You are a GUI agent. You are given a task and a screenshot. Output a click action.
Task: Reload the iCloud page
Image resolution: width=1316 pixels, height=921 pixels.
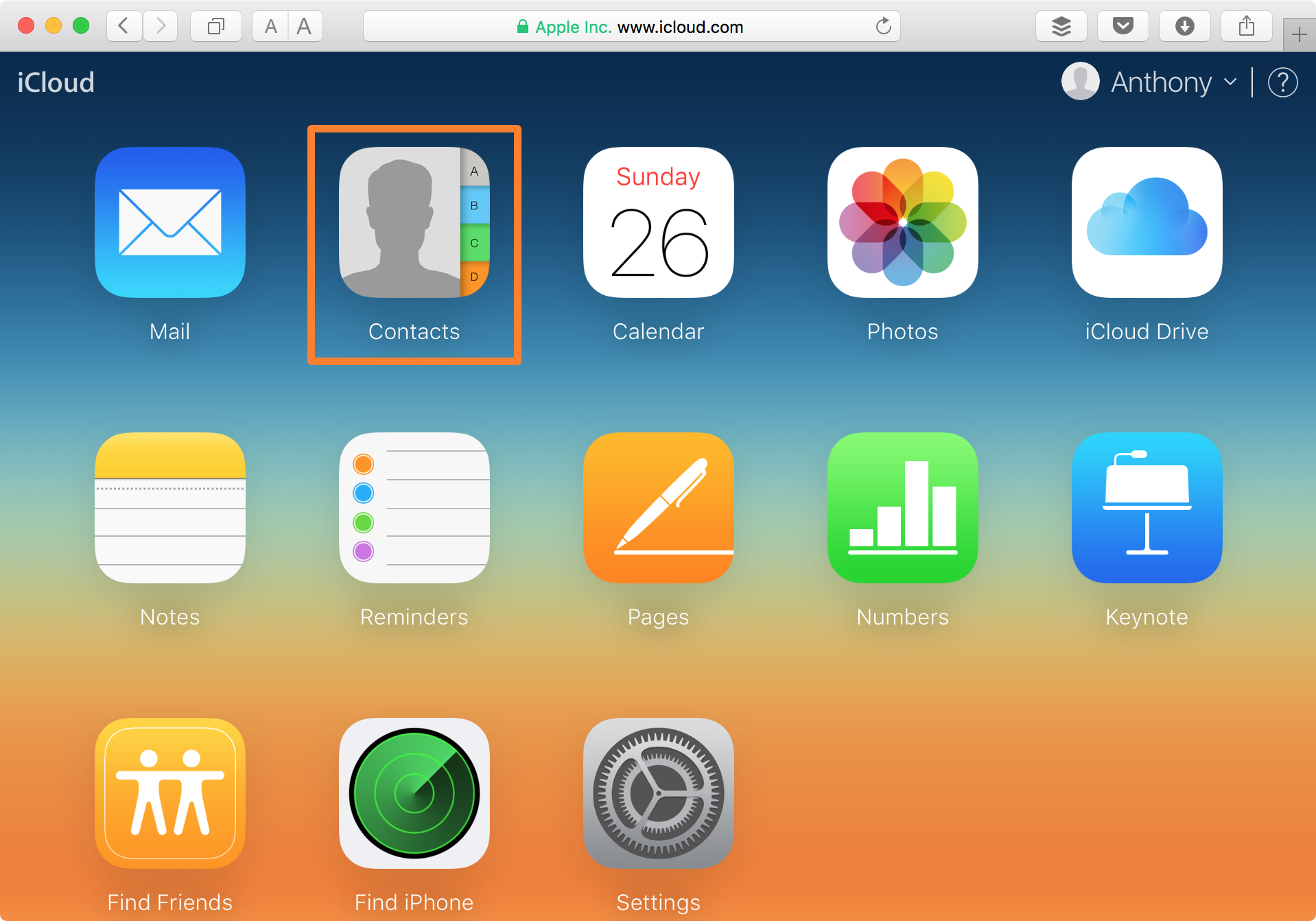point(884,26)
